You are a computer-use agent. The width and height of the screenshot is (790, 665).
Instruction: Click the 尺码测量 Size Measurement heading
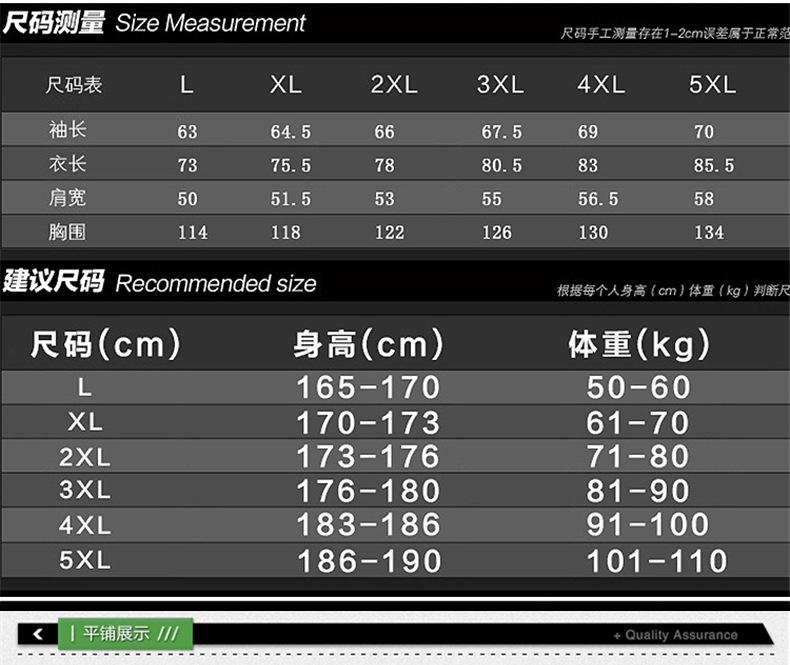pos(155,23)
